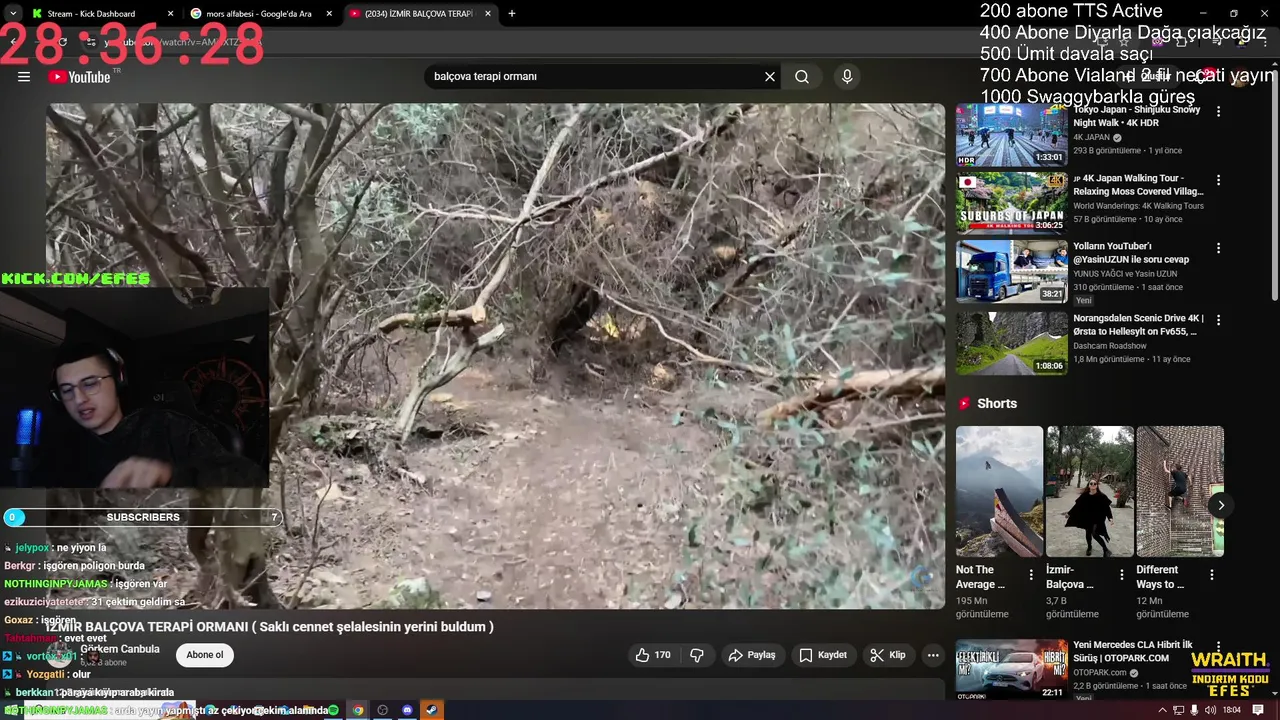
Task: Run the search with magnifier button
Action: point(802,77)
